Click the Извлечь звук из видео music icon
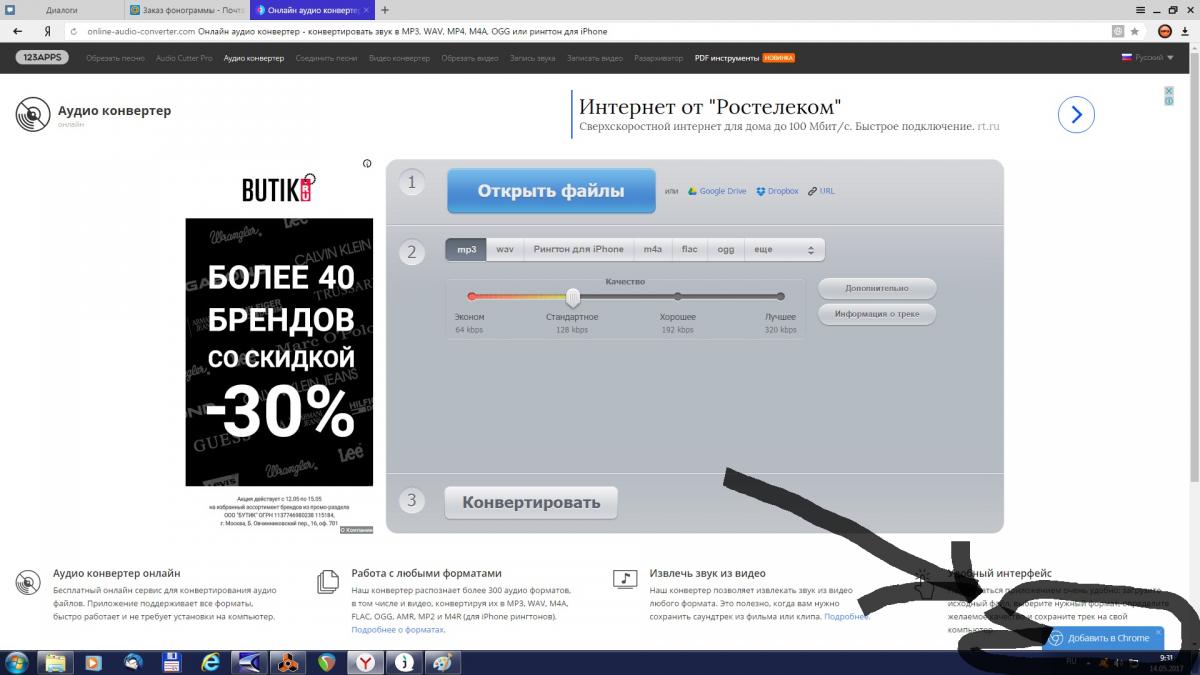 pos(625,580)
